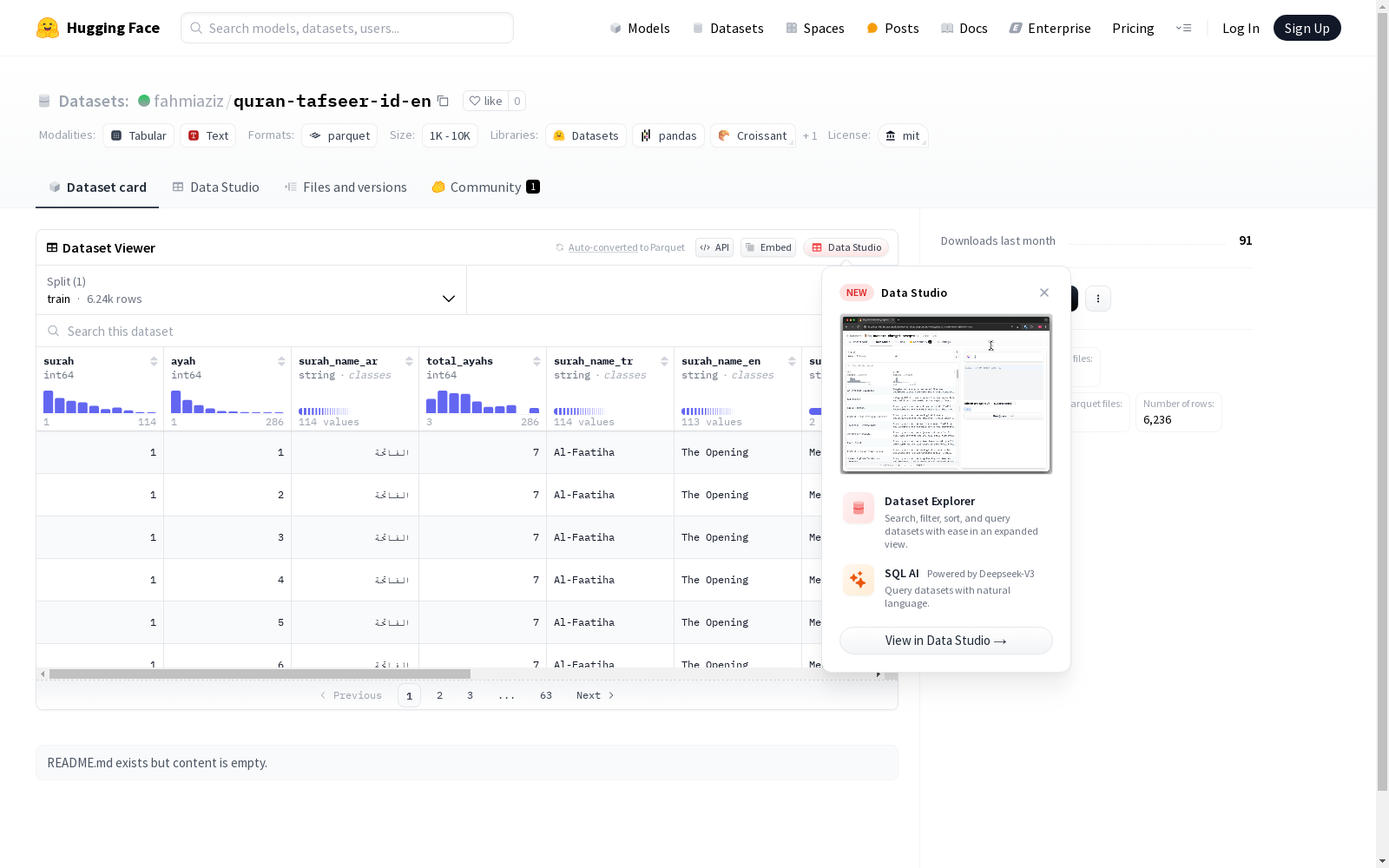Viewport: 1389px width, 868px height.
Task: Click the SQL AI title
Action: [x=901, y=574]
